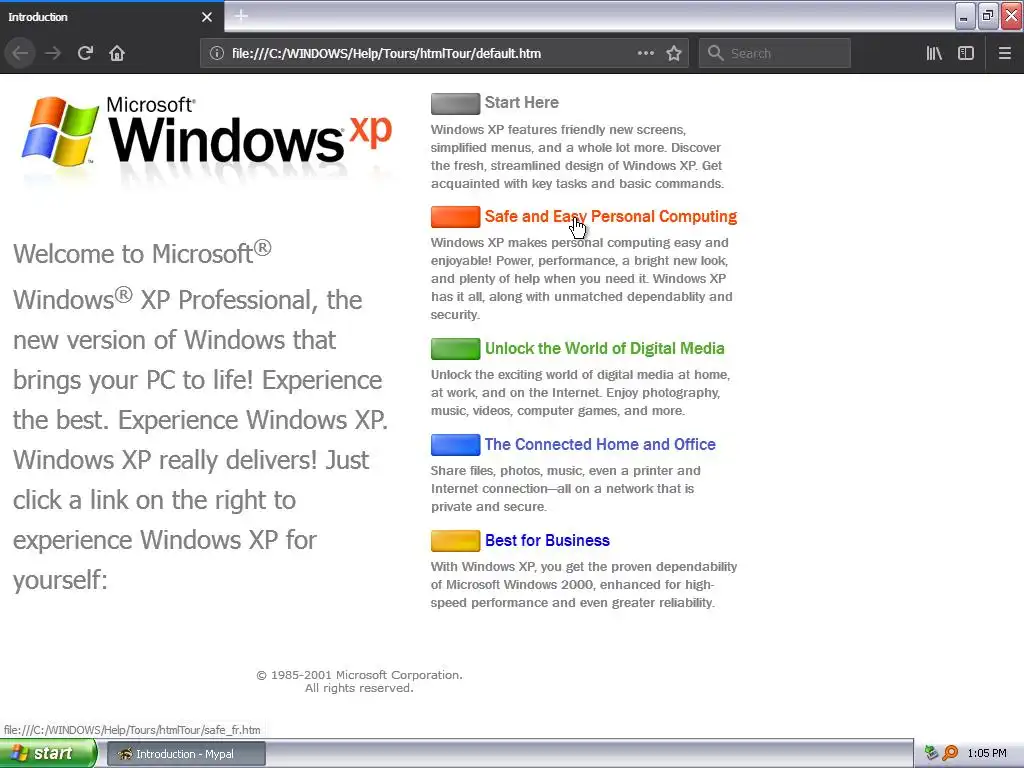Click the copyright 1985-2001 Microsoft Corporation text
Image resolution: width=1024 pixels, height=768 pixels.
pos(359,675)
